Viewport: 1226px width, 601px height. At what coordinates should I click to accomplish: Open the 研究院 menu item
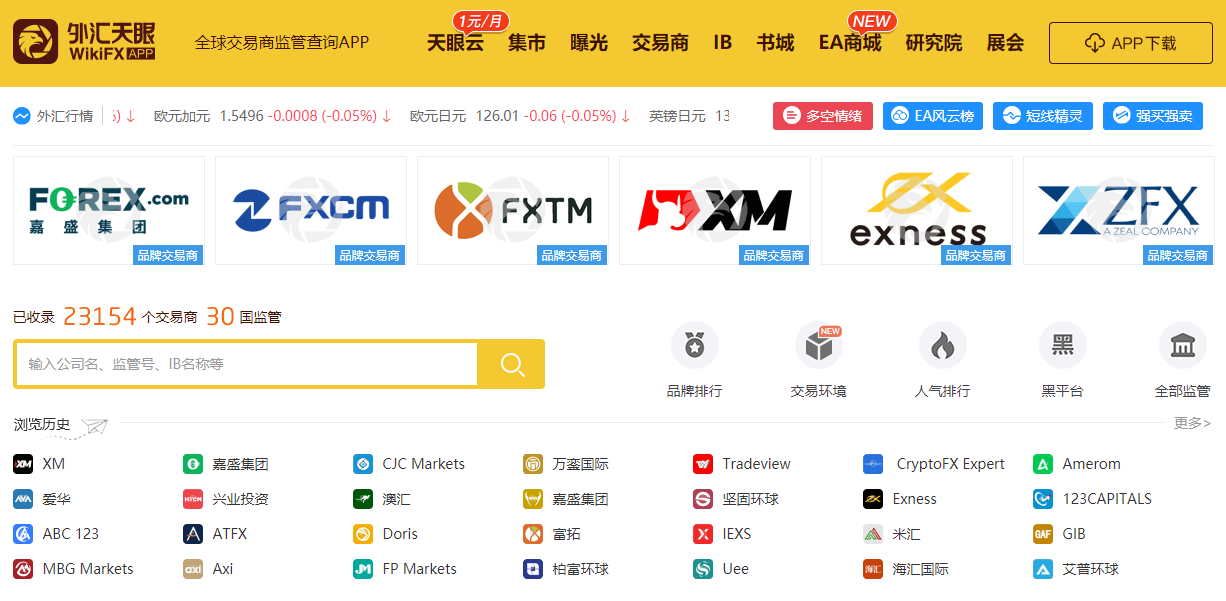934,43
